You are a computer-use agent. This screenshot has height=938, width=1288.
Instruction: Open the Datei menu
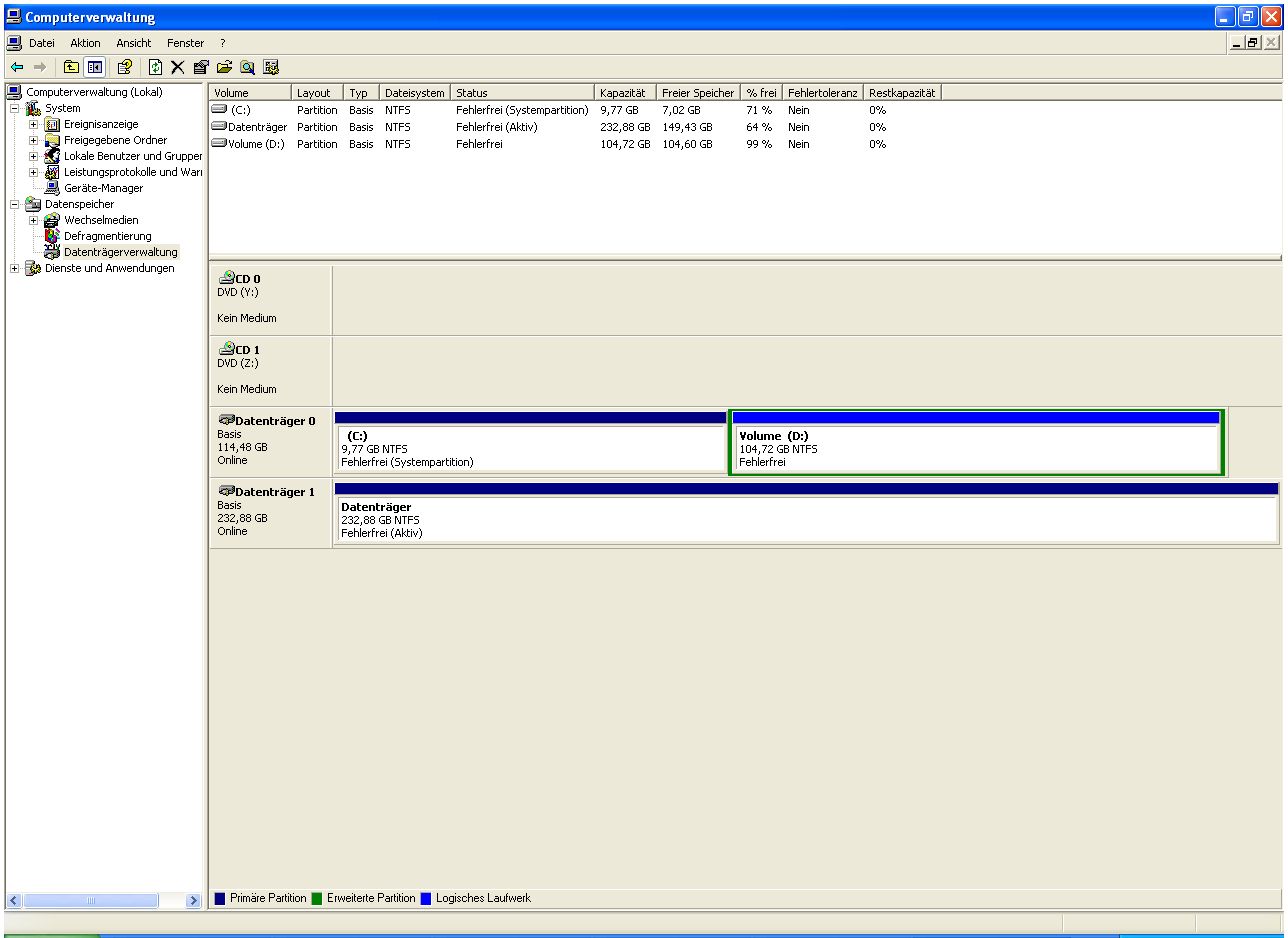[42, 43]
